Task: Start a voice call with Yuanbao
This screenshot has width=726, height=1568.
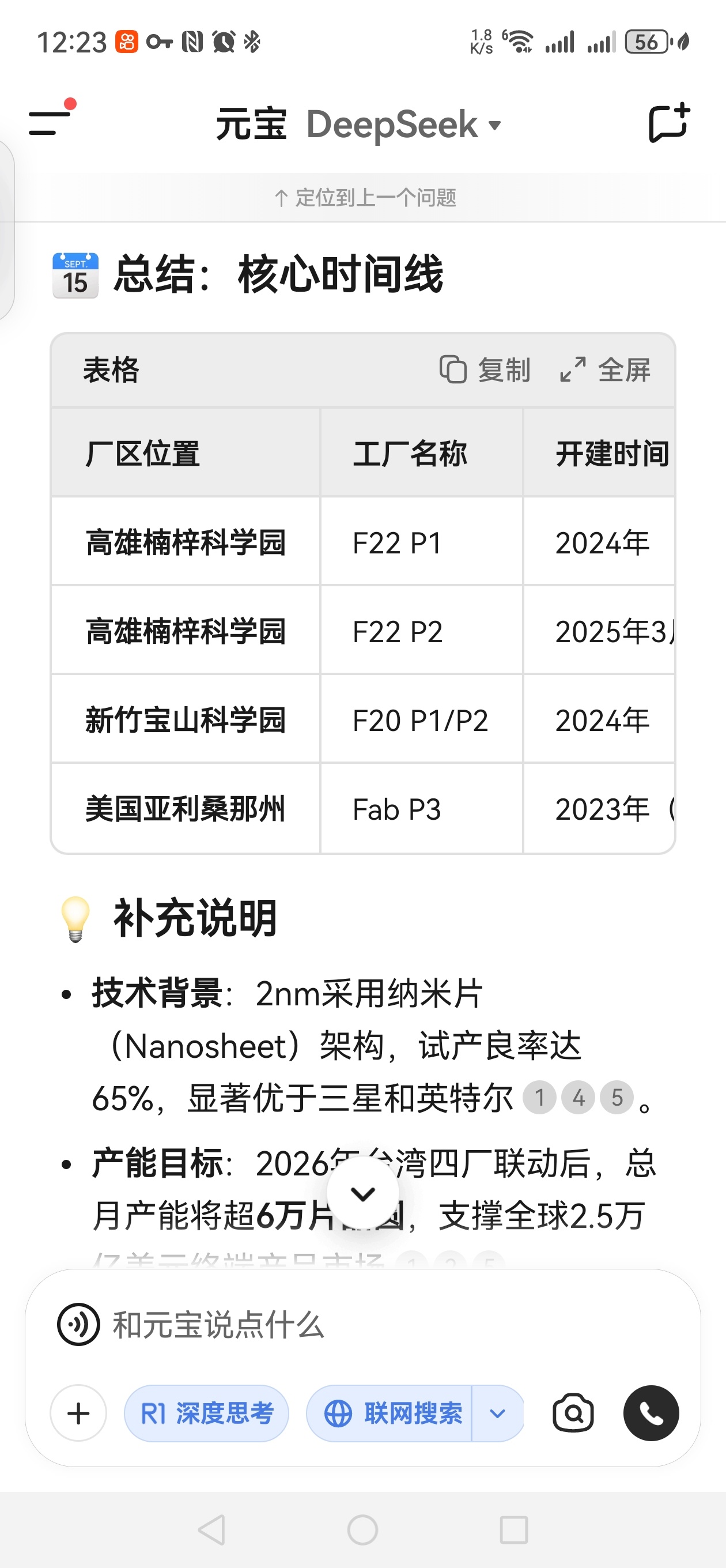Action: (651, 1413)
